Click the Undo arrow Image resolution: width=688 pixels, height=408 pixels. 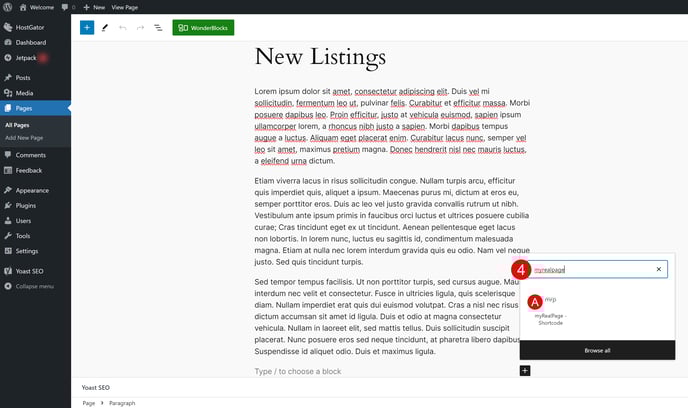tap(122, 28)
